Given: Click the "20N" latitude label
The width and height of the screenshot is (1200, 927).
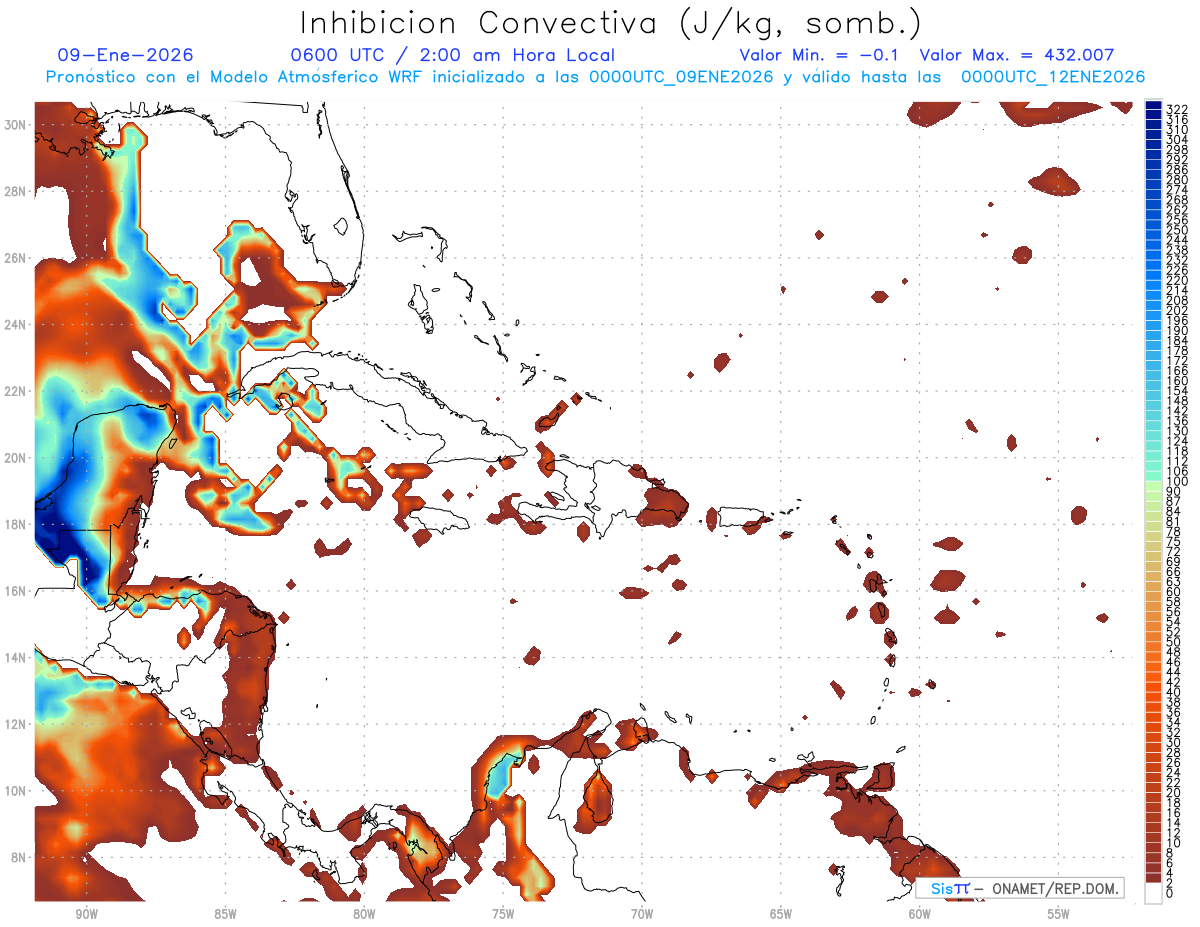Looking at the screenshot, I should click(x=15, y=458).
